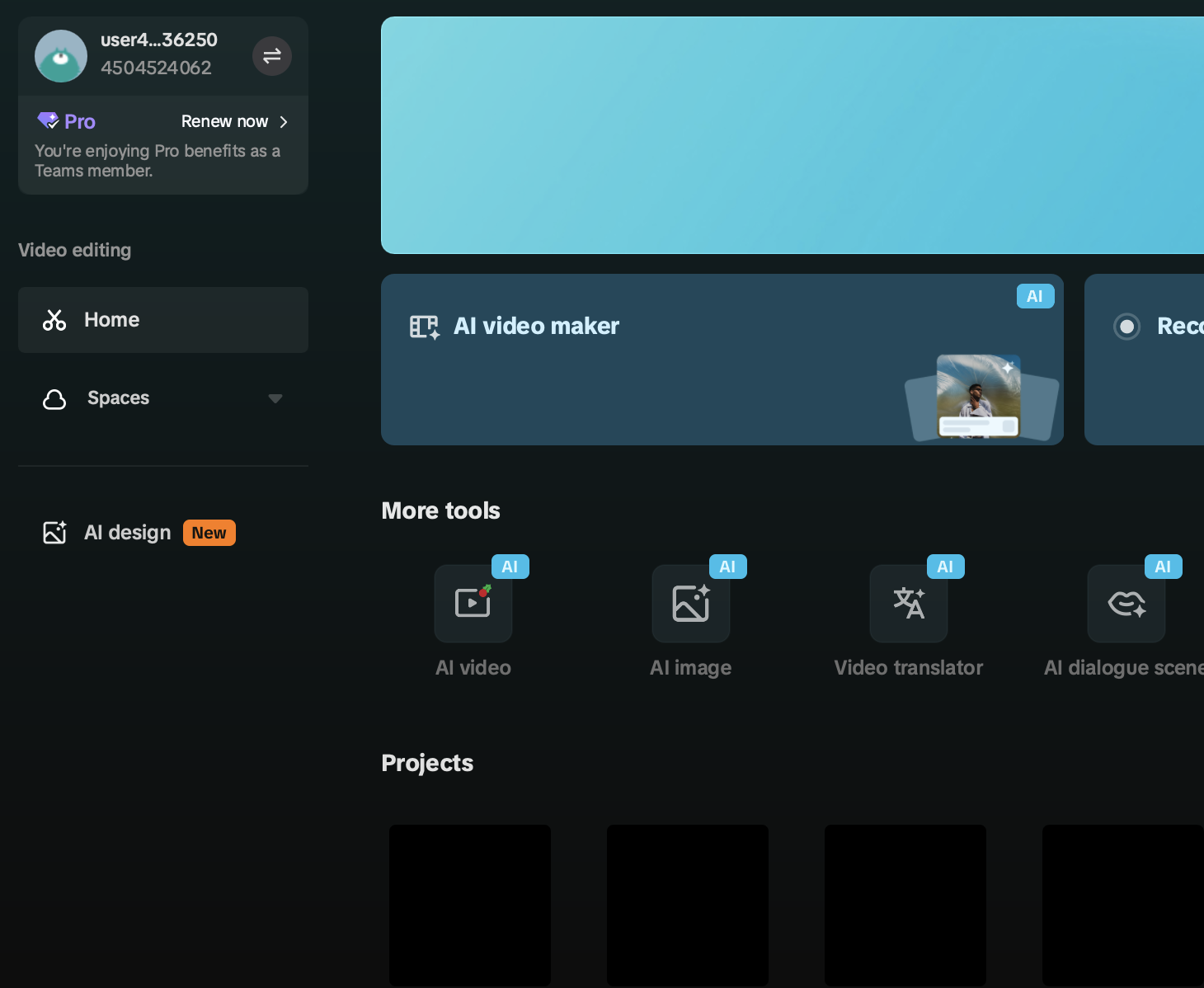Open AI design from sidebar menu
Screen dimensions: 1204x988
tap(128, 533)
